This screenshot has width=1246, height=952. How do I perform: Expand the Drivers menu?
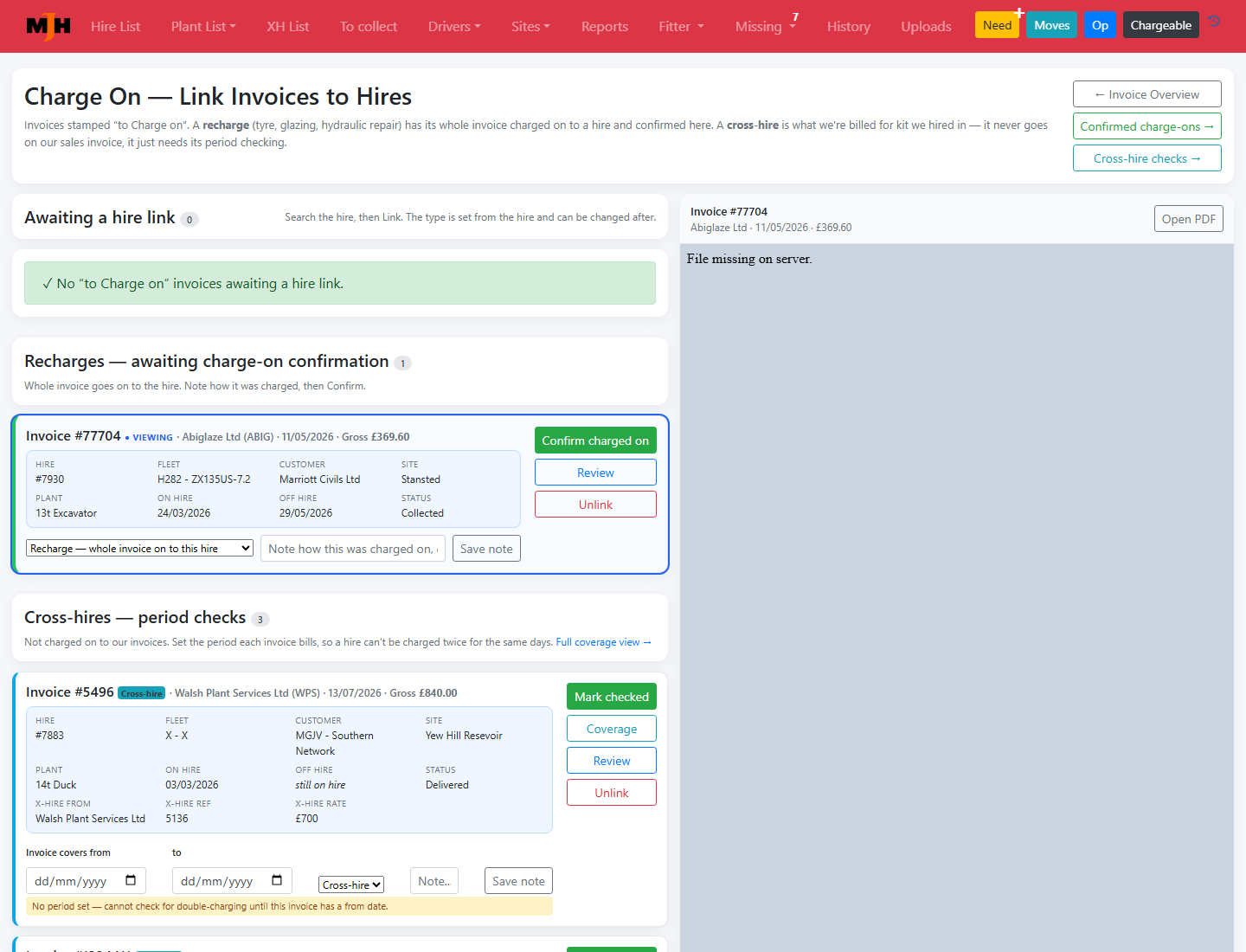point(454,26)
